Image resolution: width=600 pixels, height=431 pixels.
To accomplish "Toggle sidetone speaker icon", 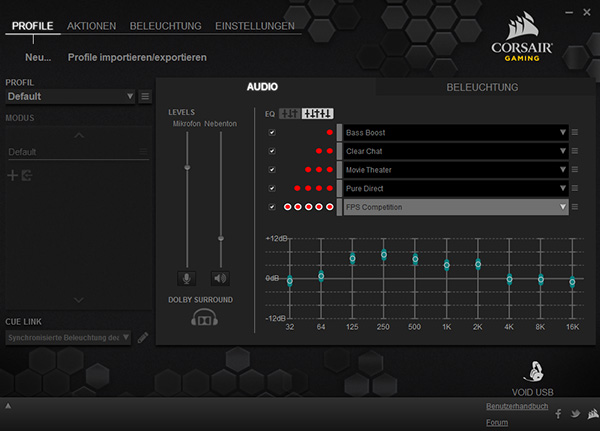I will pyautogui.click(x=220, y=278).
